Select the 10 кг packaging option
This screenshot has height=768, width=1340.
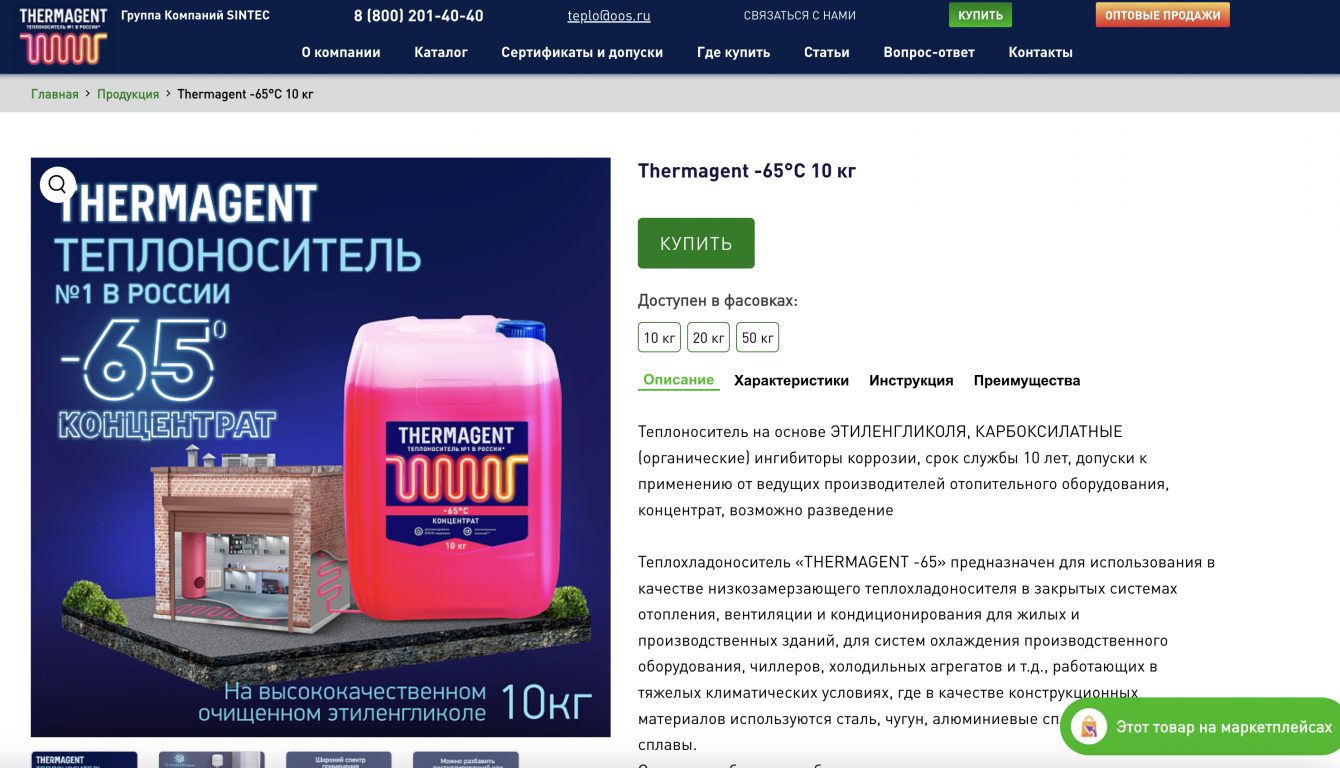(659, 337)
